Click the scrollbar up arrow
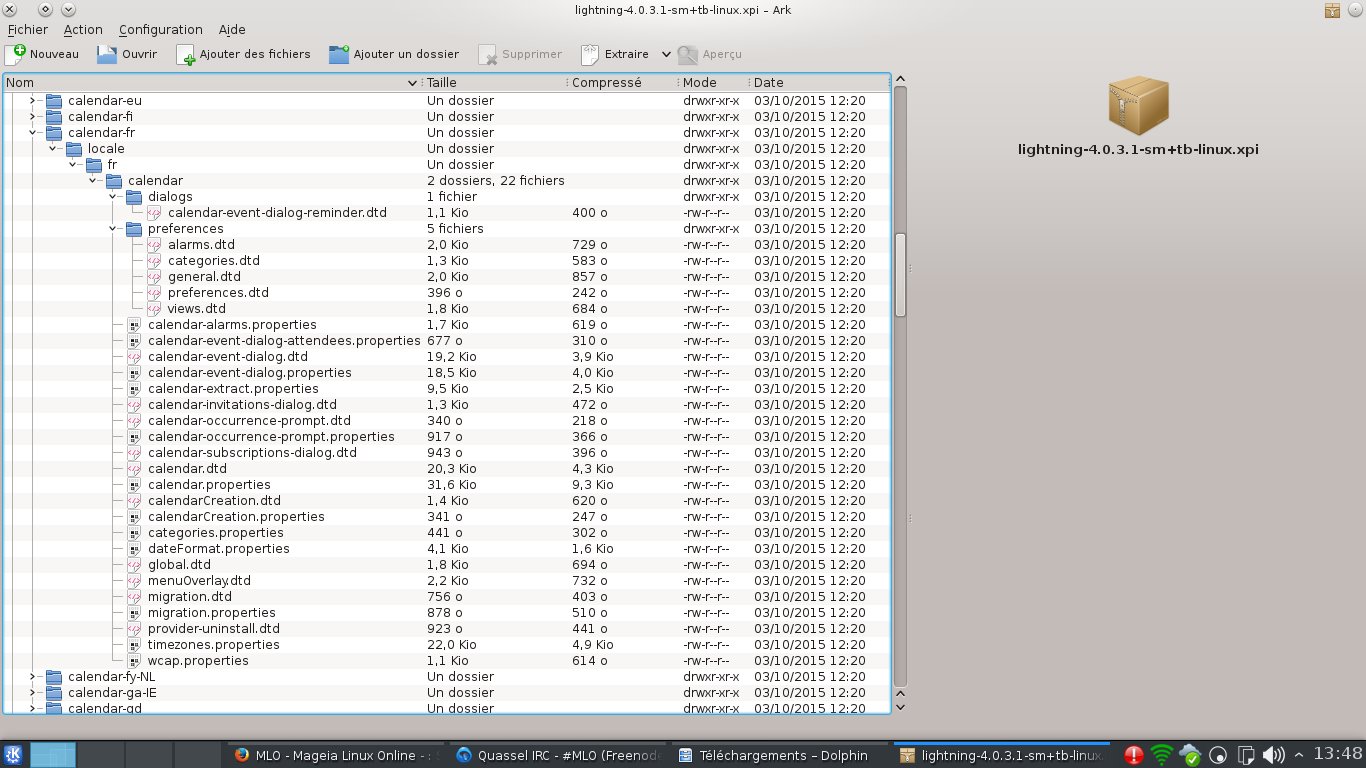The width and height of the screenshot is (1366, 768). pos(900,79)
